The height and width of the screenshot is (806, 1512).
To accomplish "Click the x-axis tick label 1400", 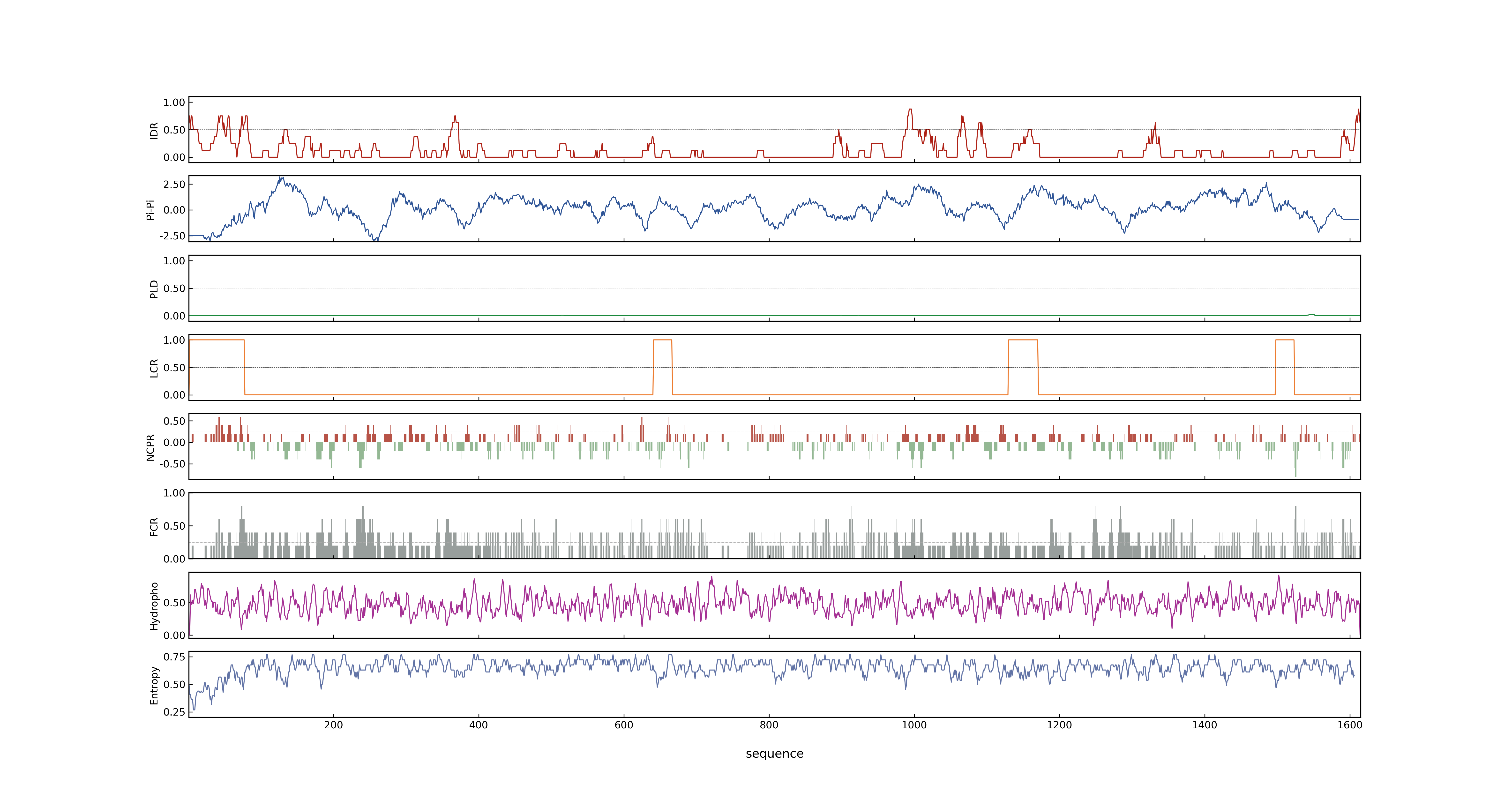I will click(x=1205, y=725).
